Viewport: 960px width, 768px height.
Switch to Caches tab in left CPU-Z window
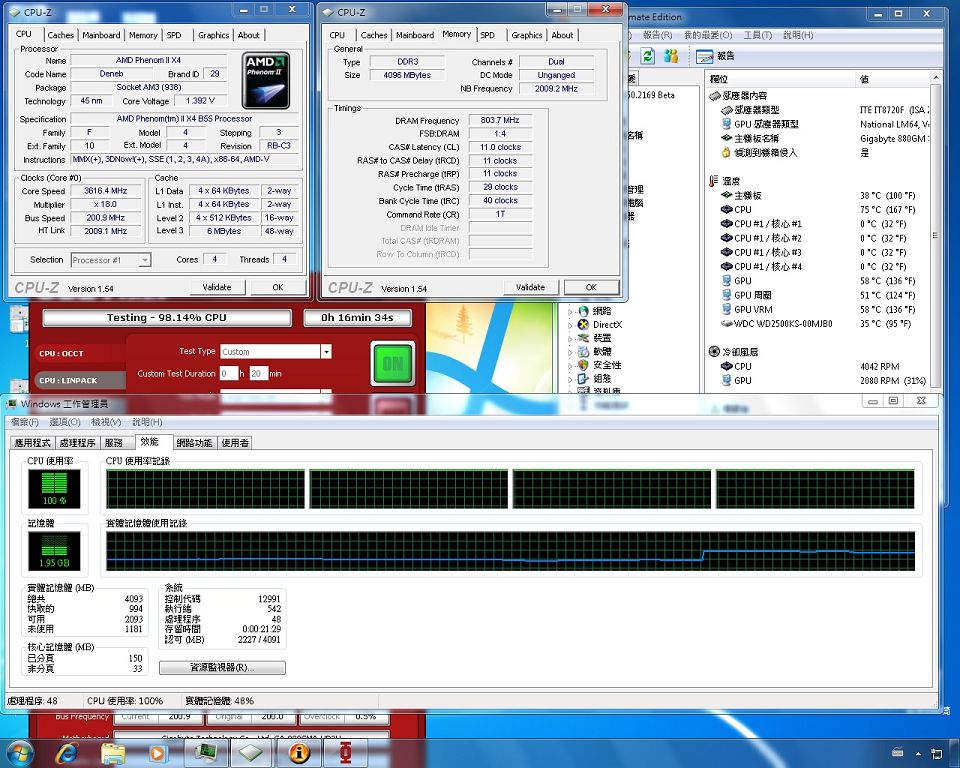pos(61,36)
